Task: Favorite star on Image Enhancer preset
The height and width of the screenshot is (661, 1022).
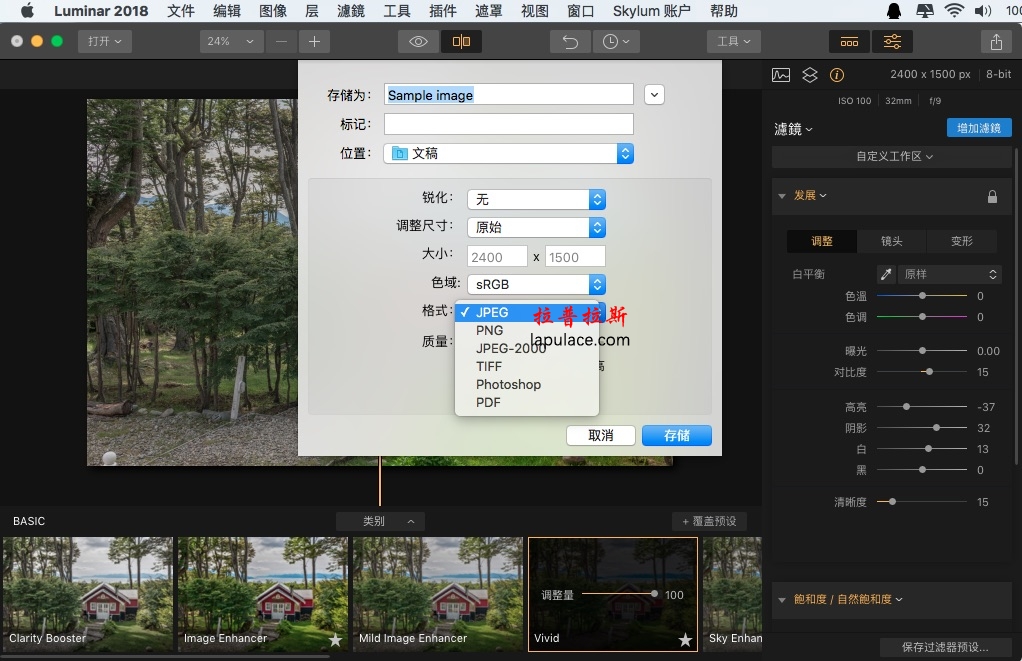Action: point(335,640)
